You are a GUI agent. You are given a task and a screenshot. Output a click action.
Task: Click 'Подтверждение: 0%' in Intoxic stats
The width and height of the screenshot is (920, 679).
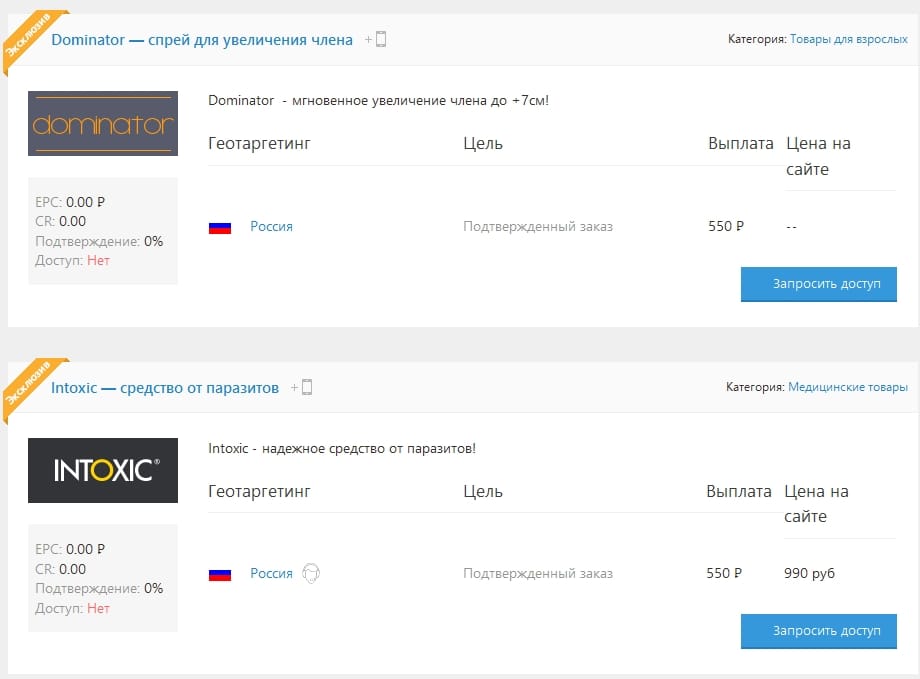click(99, 589)
